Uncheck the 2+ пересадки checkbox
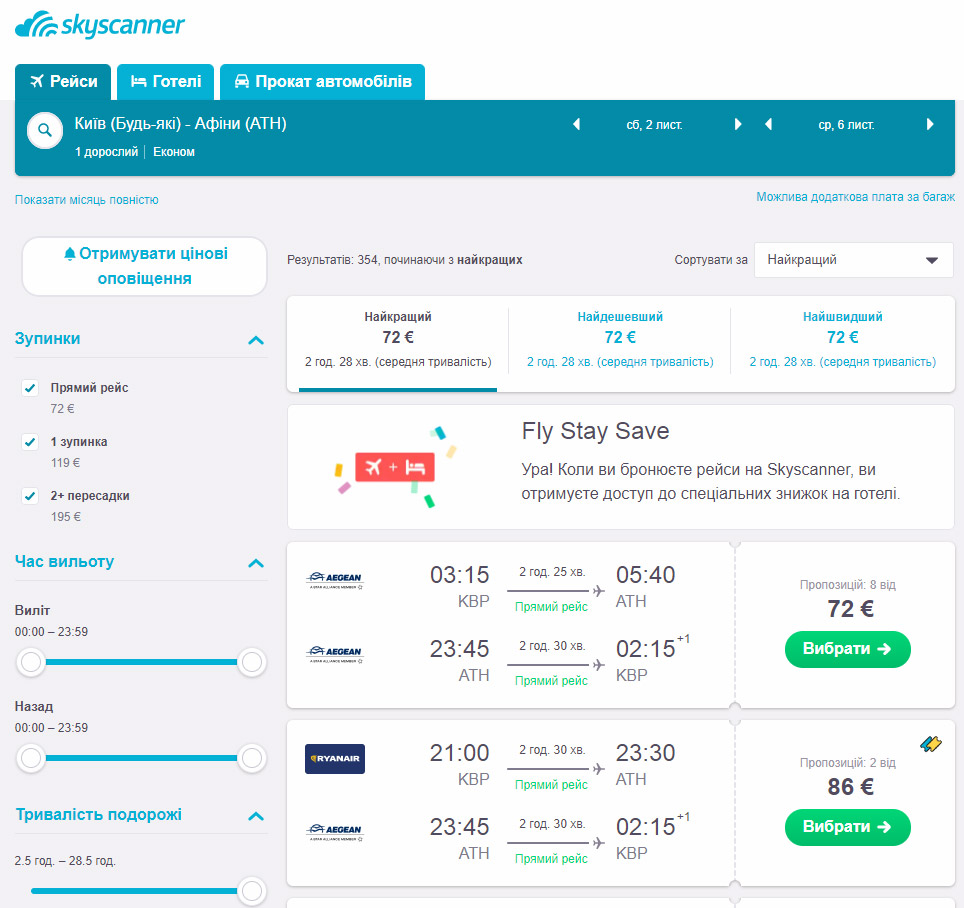Image resolution: width=964 pixels, height=908 pixels. point(30,496)
